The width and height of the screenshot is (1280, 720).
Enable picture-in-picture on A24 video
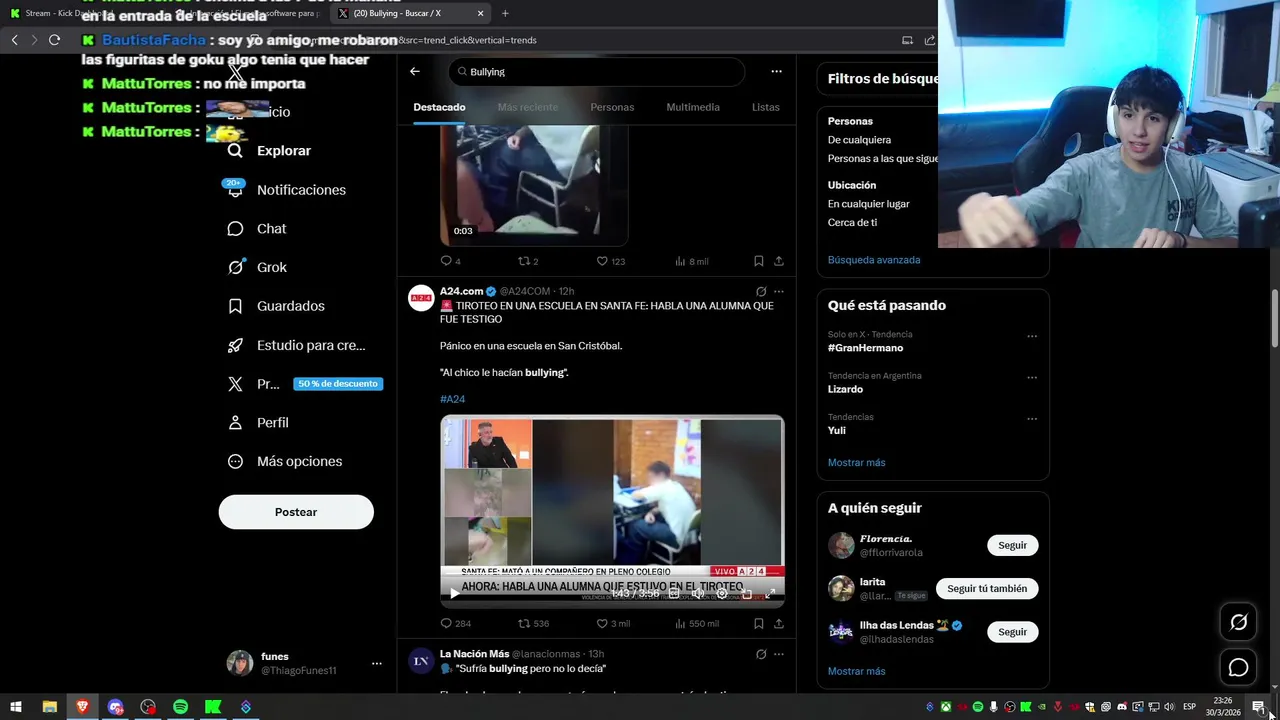pyautogui.click(x=746, y=593)
